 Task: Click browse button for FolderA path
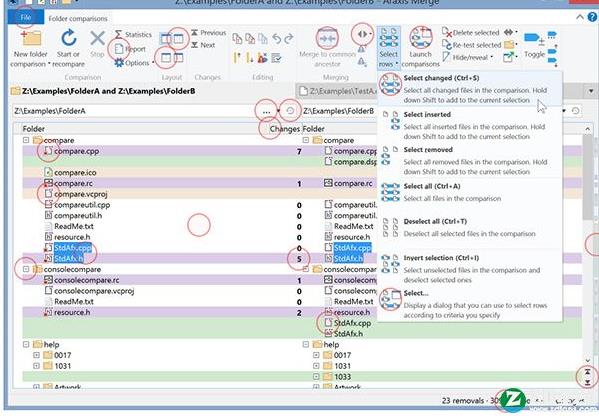click(x=266, y=111)
